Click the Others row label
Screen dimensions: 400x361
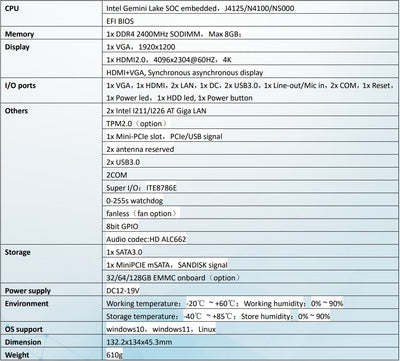pyautogui.click(x=16, y=111)
